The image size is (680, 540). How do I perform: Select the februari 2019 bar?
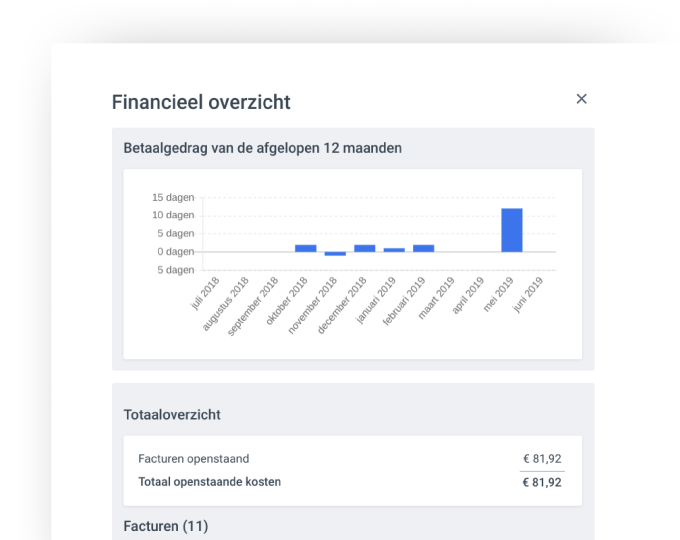[424, 248]
